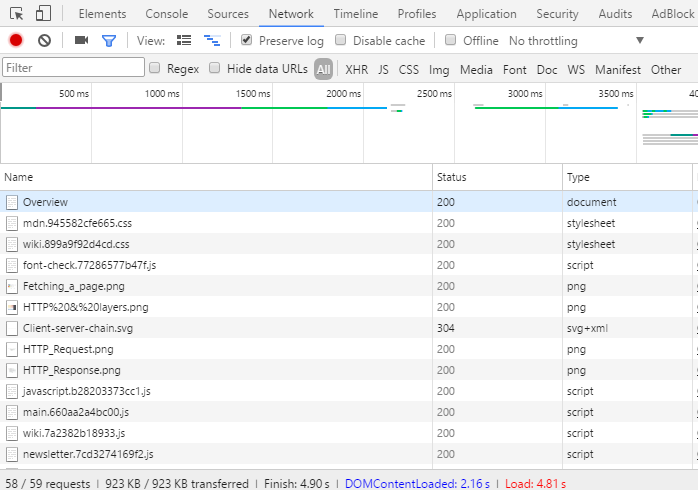Screen dimensions: 698x490
Task: Click the file icon beside font-check.77286577b47f.js
Action: [12, 265]
